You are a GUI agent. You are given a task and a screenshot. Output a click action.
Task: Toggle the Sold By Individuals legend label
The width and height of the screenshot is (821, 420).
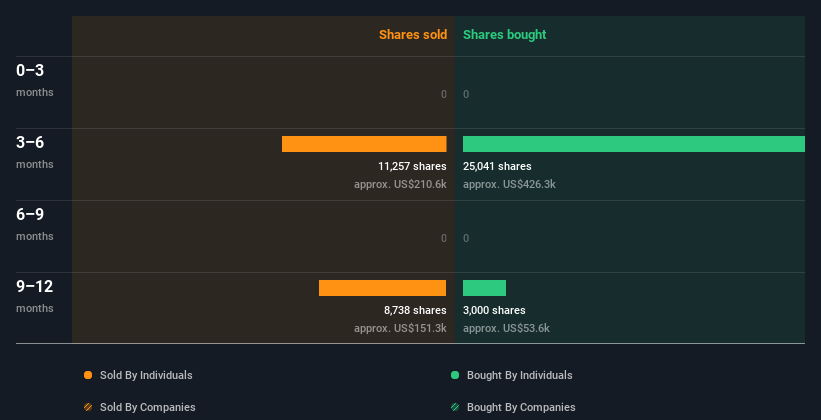(x=146, y=375)
